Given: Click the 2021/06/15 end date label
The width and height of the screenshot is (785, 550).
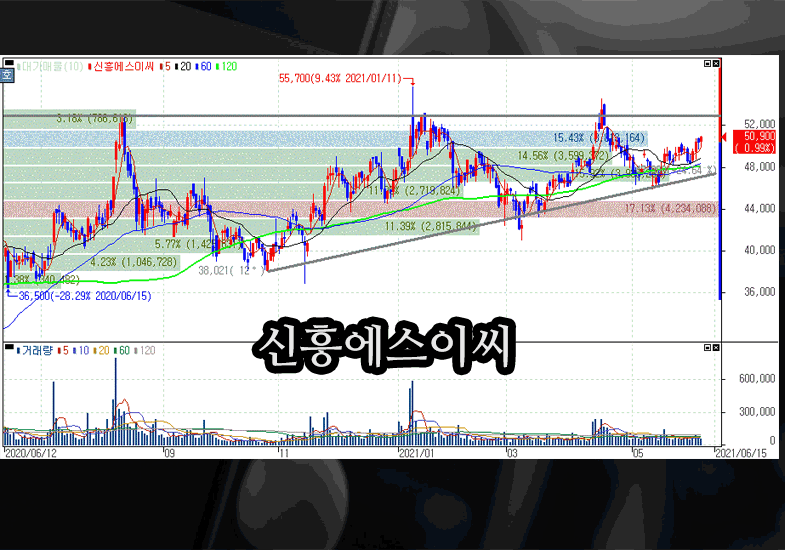Looking at the screenshot, I should tap(741, 453).
